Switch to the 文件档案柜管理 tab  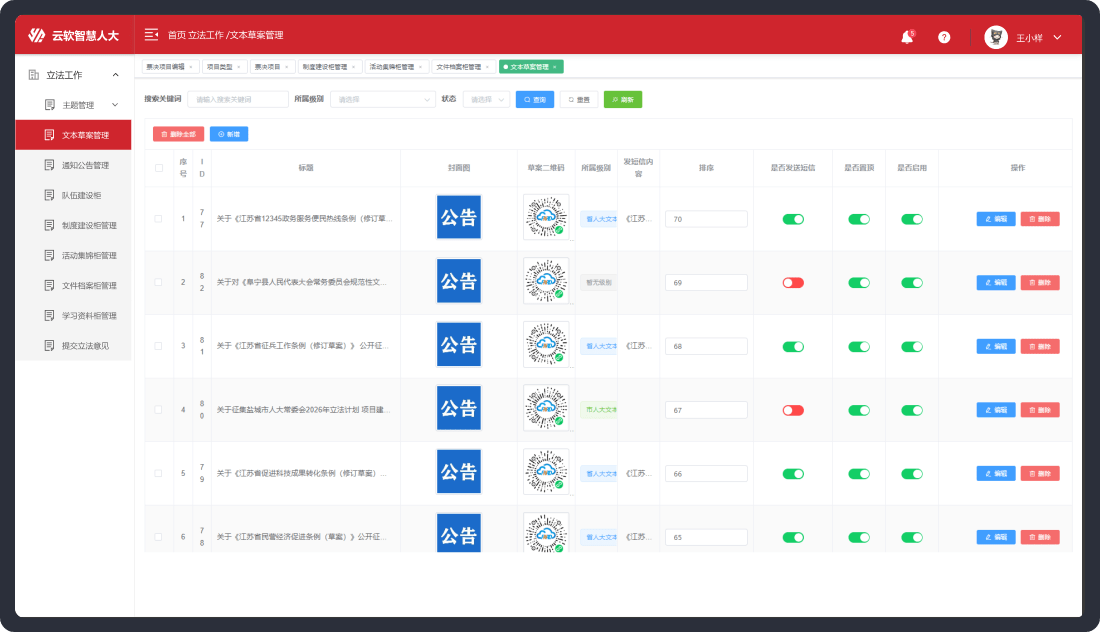pyautogui.click(x=457, y=68)
